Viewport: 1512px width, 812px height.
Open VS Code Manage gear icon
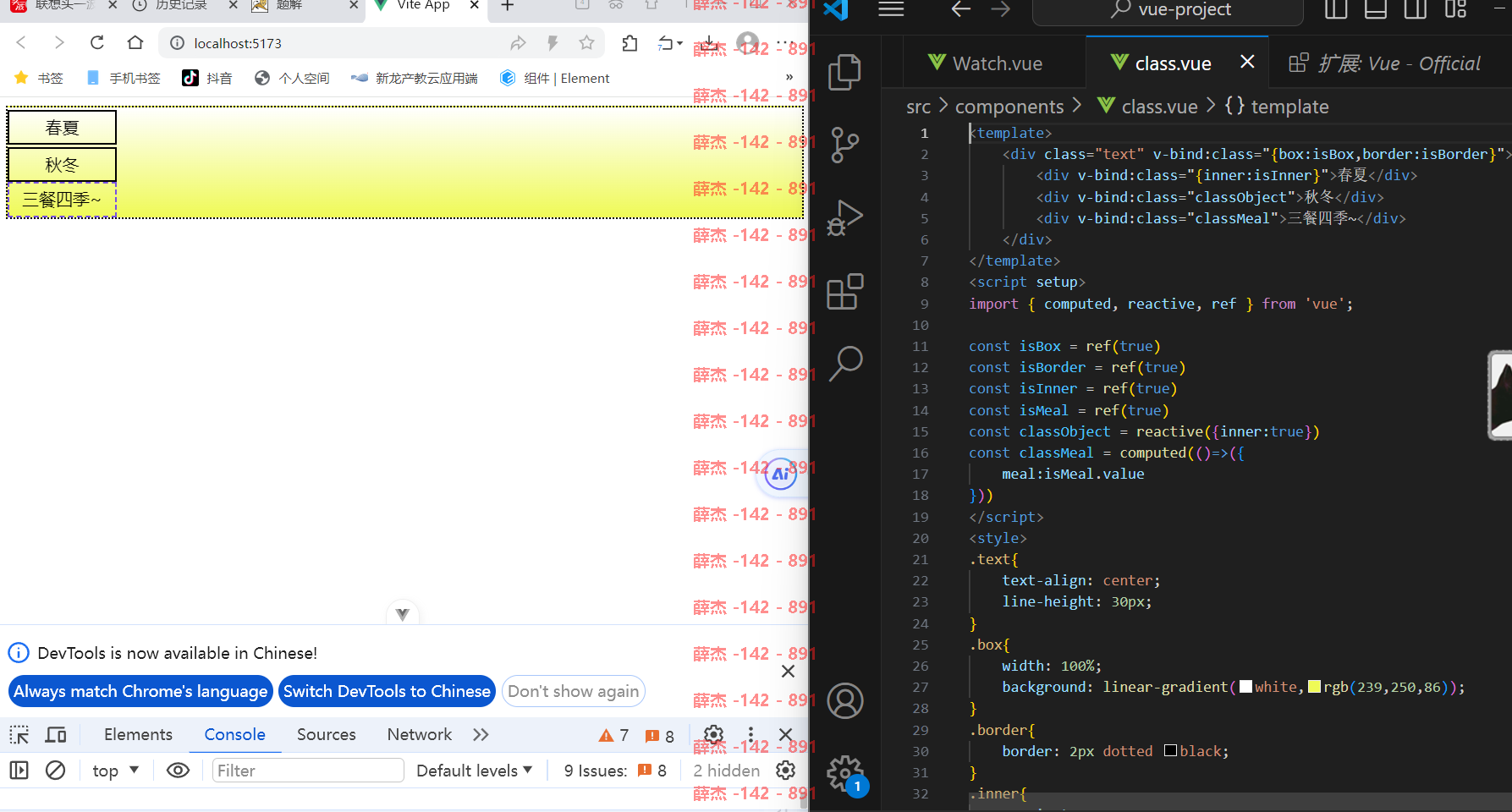coord(844,773)
